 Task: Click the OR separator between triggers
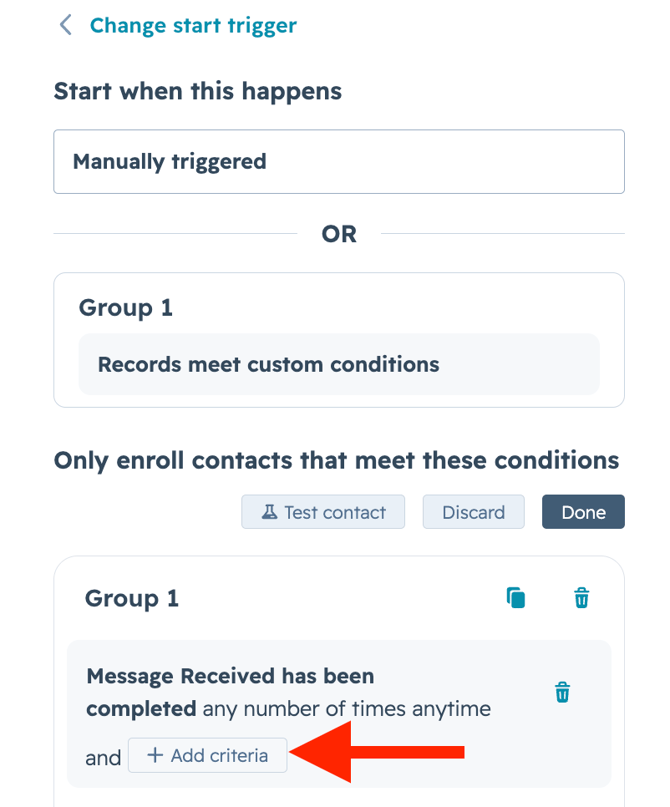pos(339,234)
